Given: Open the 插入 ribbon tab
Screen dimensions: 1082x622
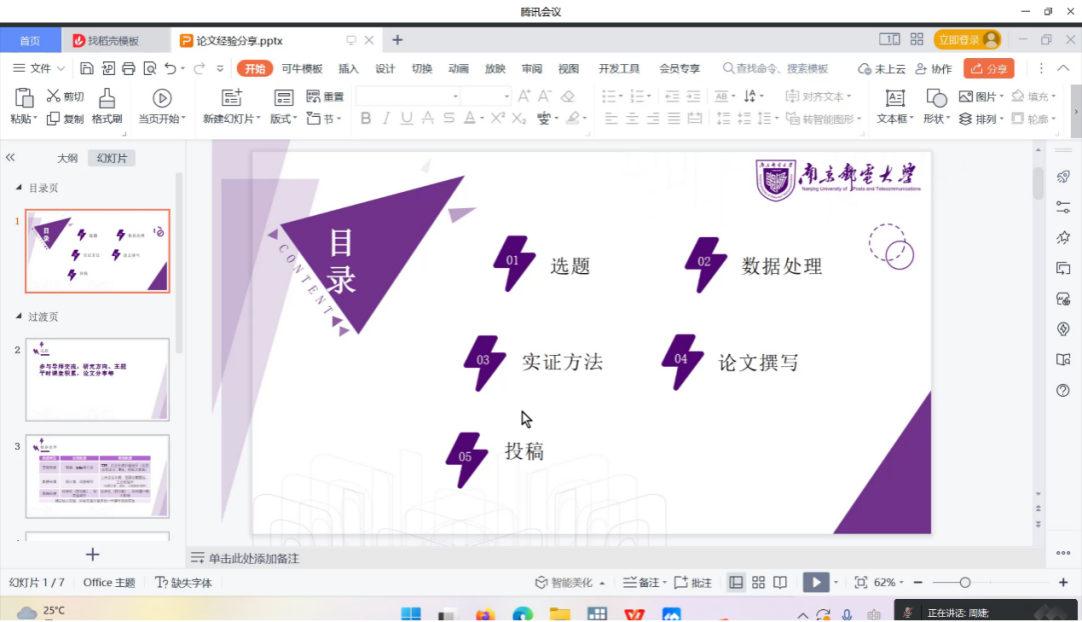Looking at the screenshot, I should pos(348,69).
